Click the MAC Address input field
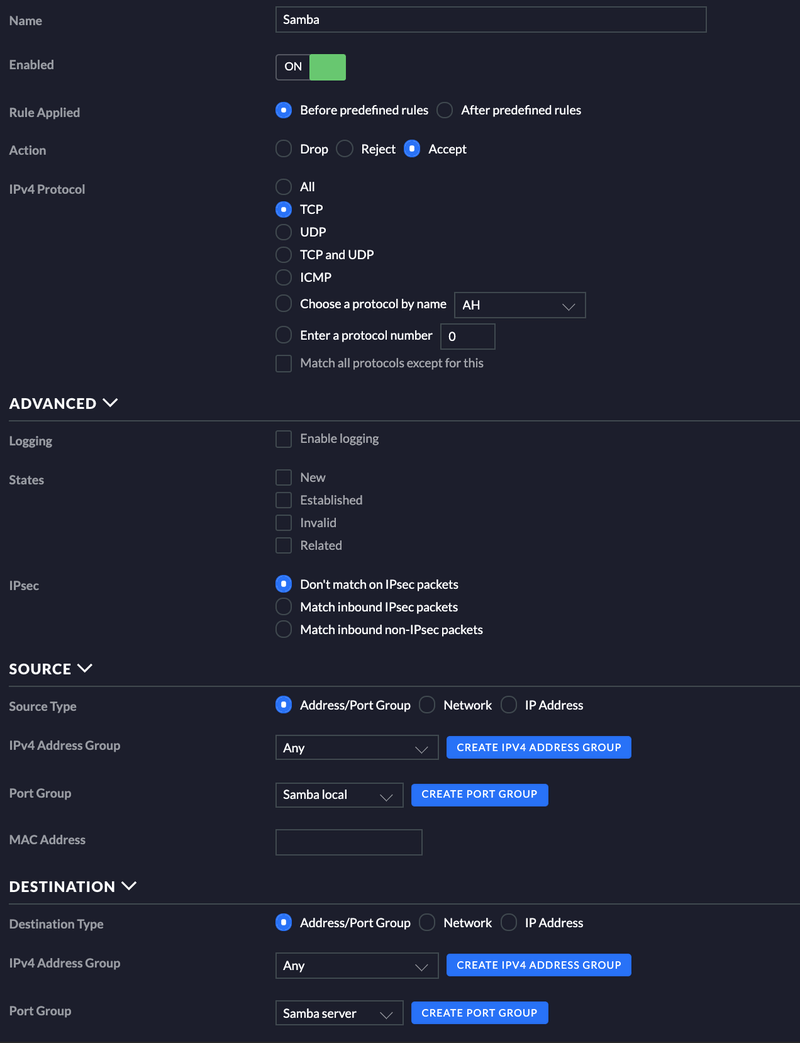 (348, 842)
